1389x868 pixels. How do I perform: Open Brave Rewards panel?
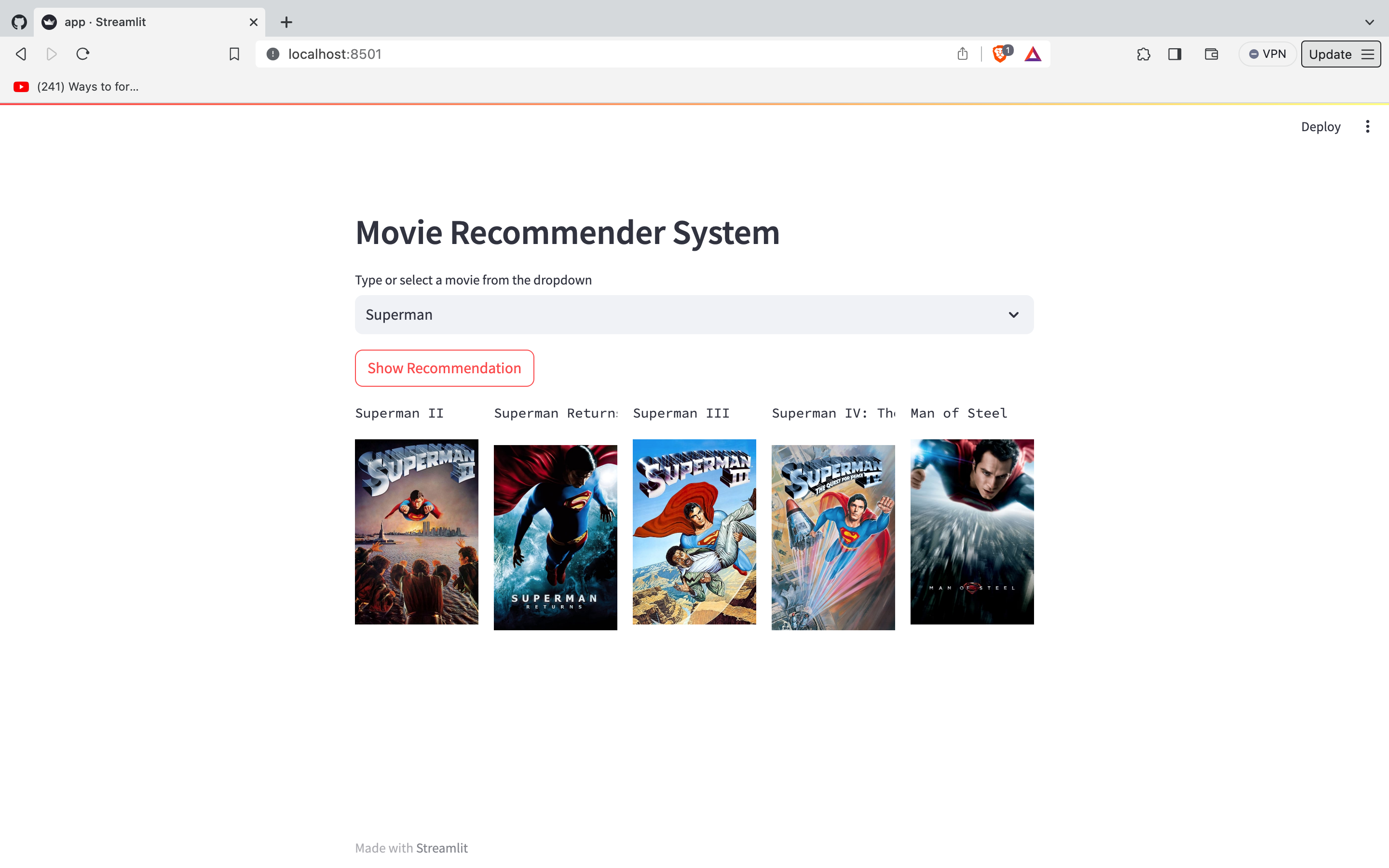tap(1033, 54)
